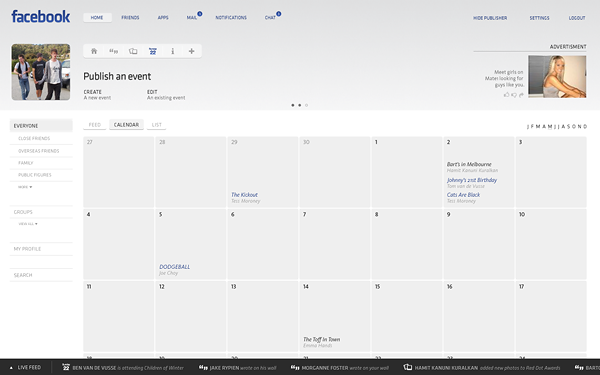Click Logout
Viewport: 600px width, 375px height.
(577, 18)
